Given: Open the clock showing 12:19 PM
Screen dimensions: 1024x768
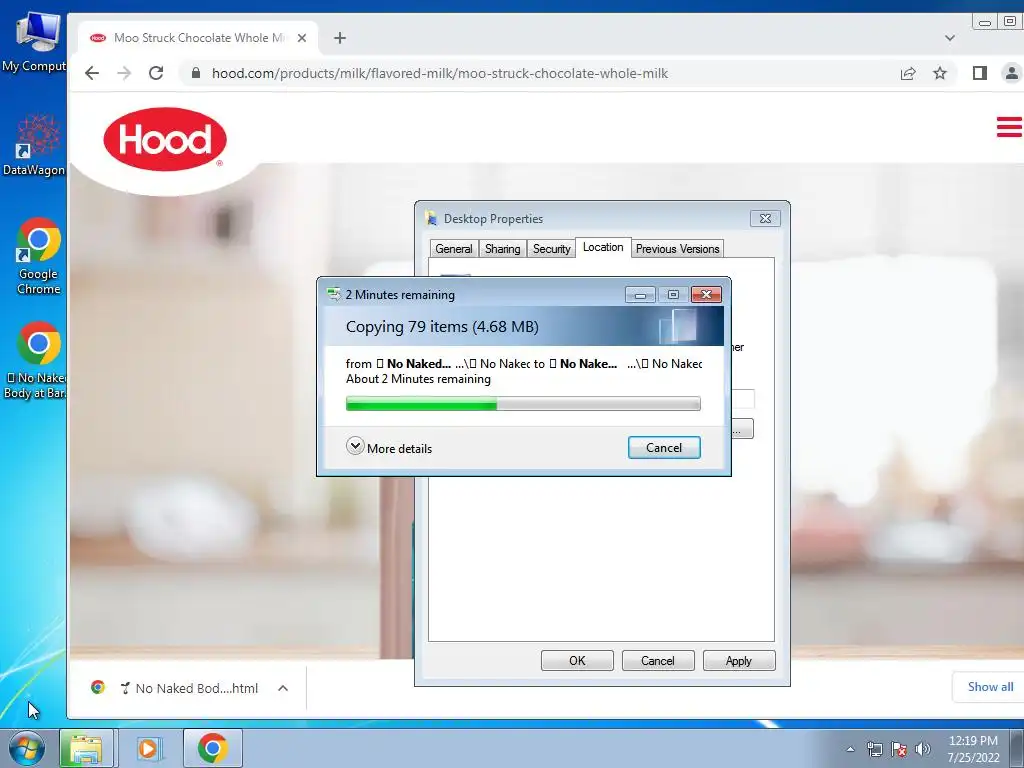Looking at the screenshot, I should (973, 749).
